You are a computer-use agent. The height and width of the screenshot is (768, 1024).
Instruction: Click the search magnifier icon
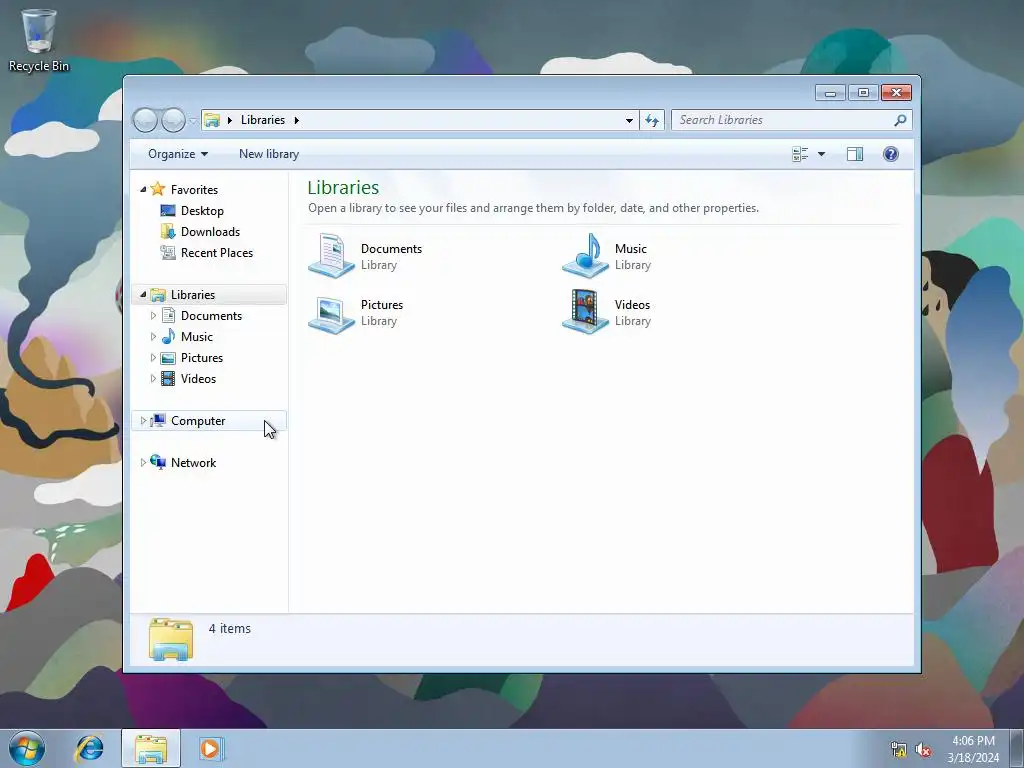[x=901, y=120]
